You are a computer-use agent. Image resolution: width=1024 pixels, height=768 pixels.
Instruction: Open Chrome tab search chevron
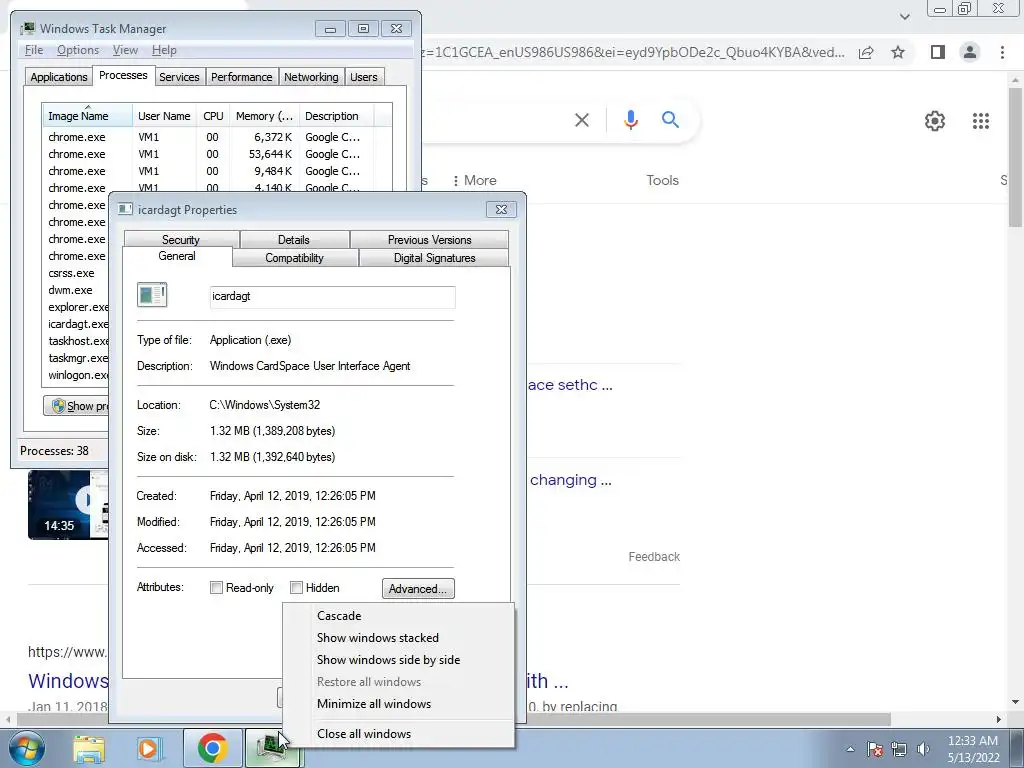tap(904, 16)
